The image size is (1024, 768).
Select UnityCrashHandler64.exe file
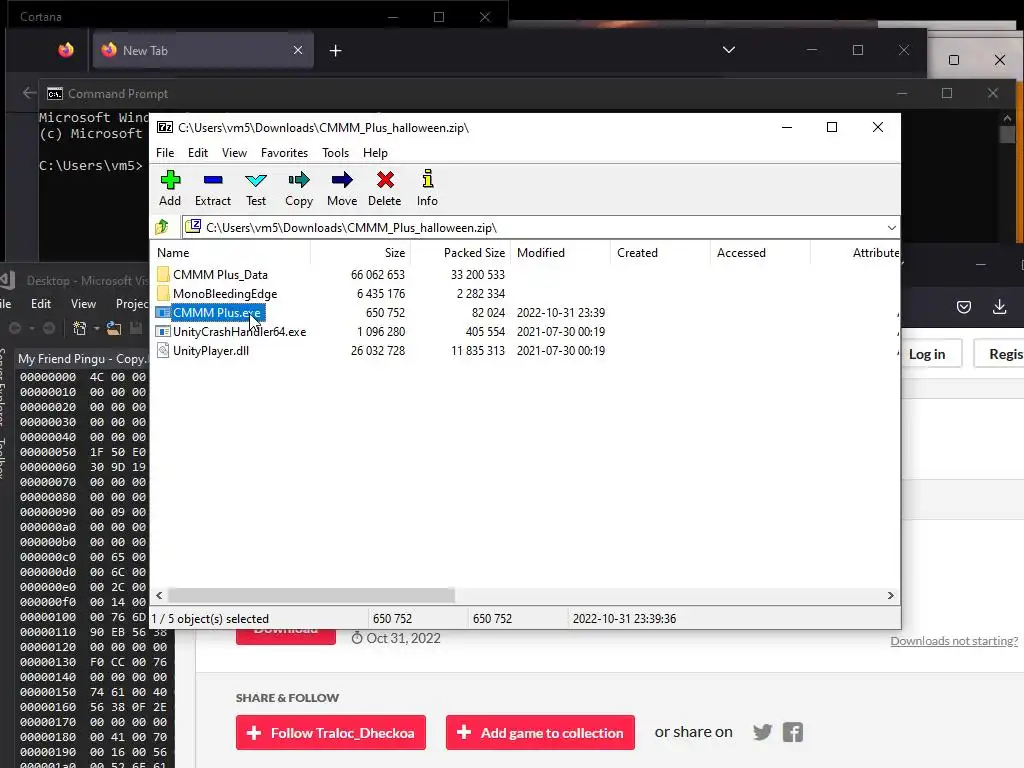[x=239, y=332]
